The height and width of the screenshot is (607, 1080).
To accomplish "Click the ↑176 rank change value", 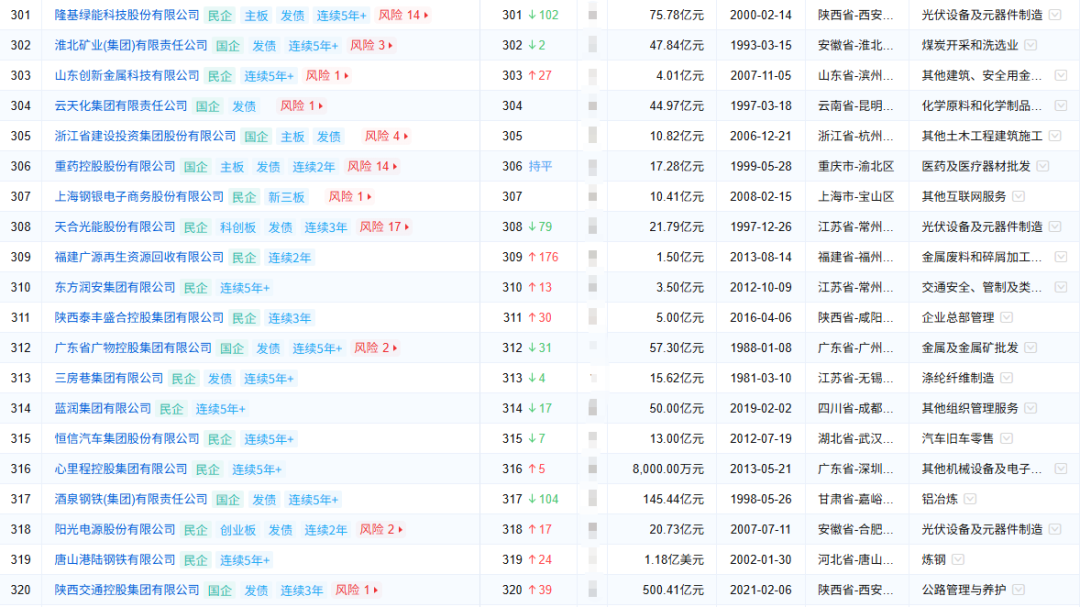I will (543, 258).
